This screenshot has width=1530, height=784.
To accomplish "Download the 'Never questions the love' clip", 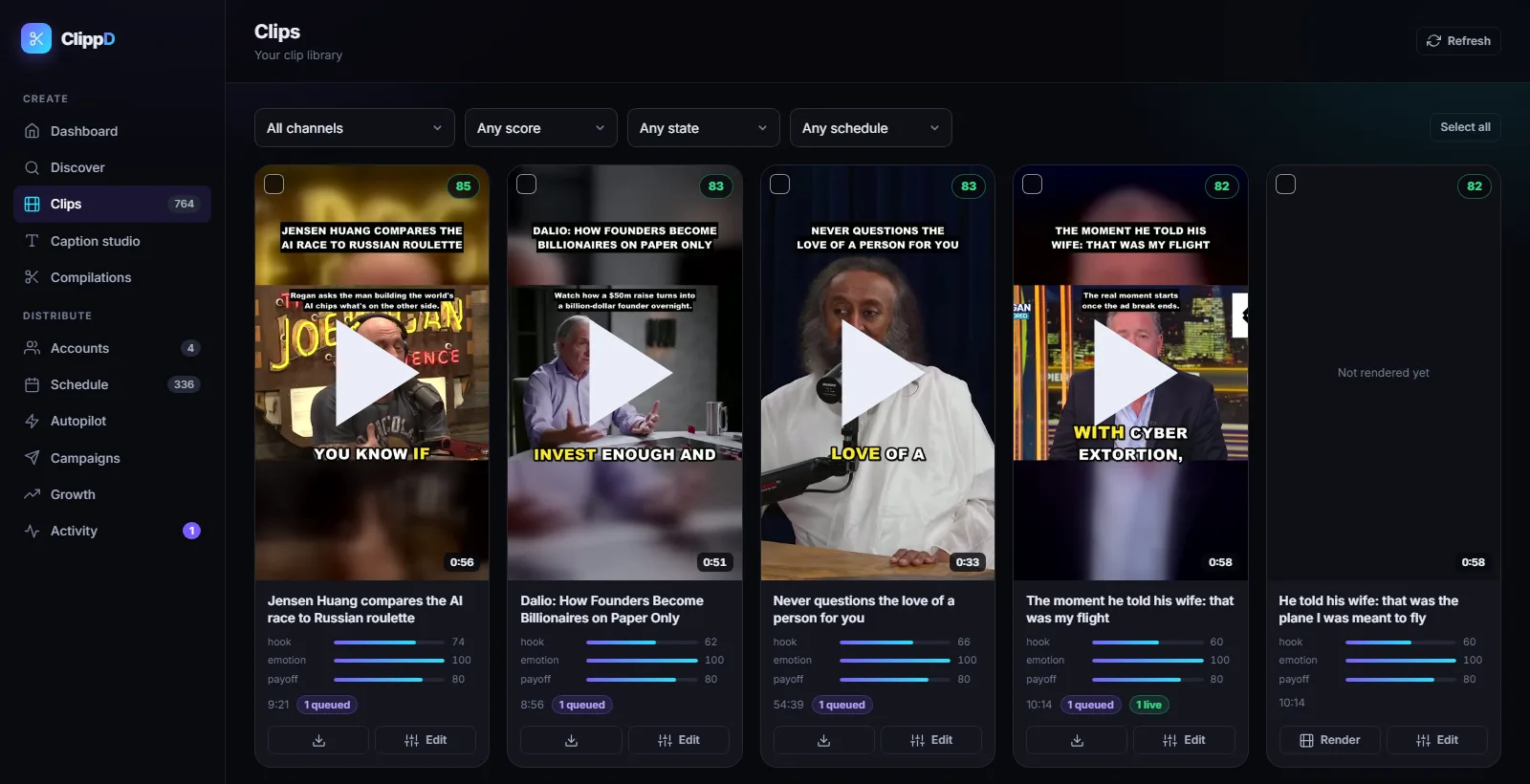I will (x=823, y=740).
